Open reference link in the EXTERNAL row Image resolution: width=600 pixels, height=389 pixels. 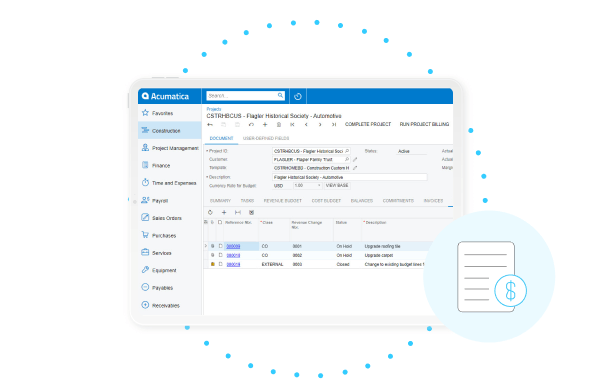click(x=233, y=264)
